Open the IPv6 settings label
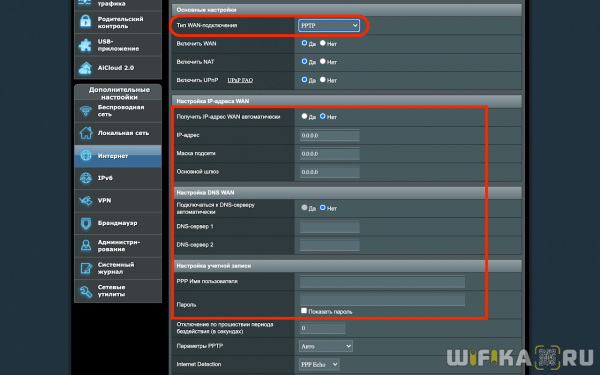The height and width of the screenshot is (375, 600). click(x=105, y=178)
